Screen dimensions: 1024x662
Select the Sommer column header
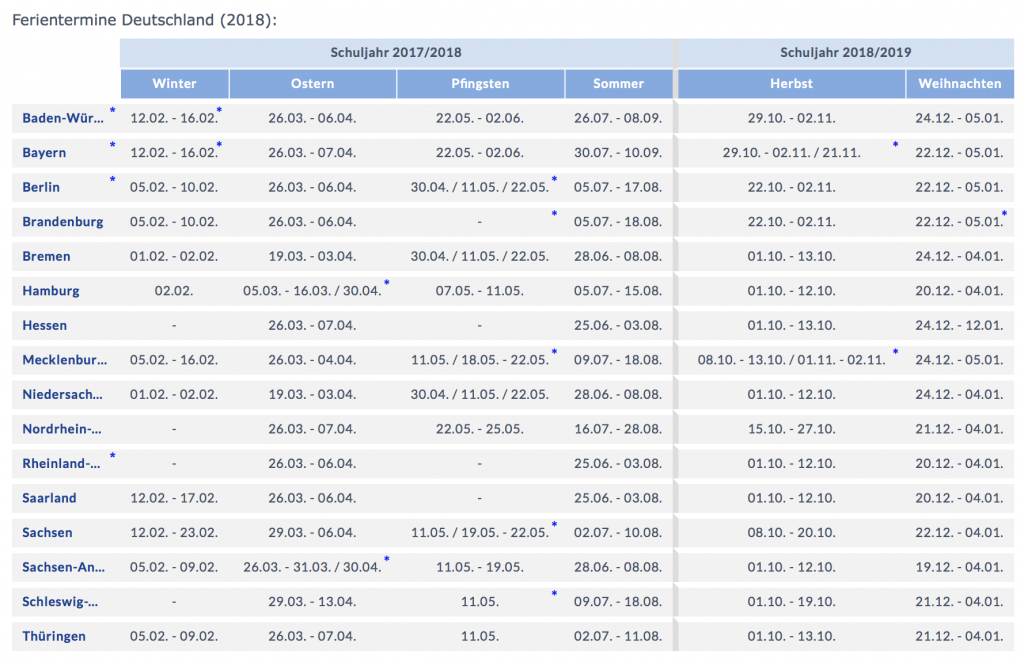tap(618, 84)
